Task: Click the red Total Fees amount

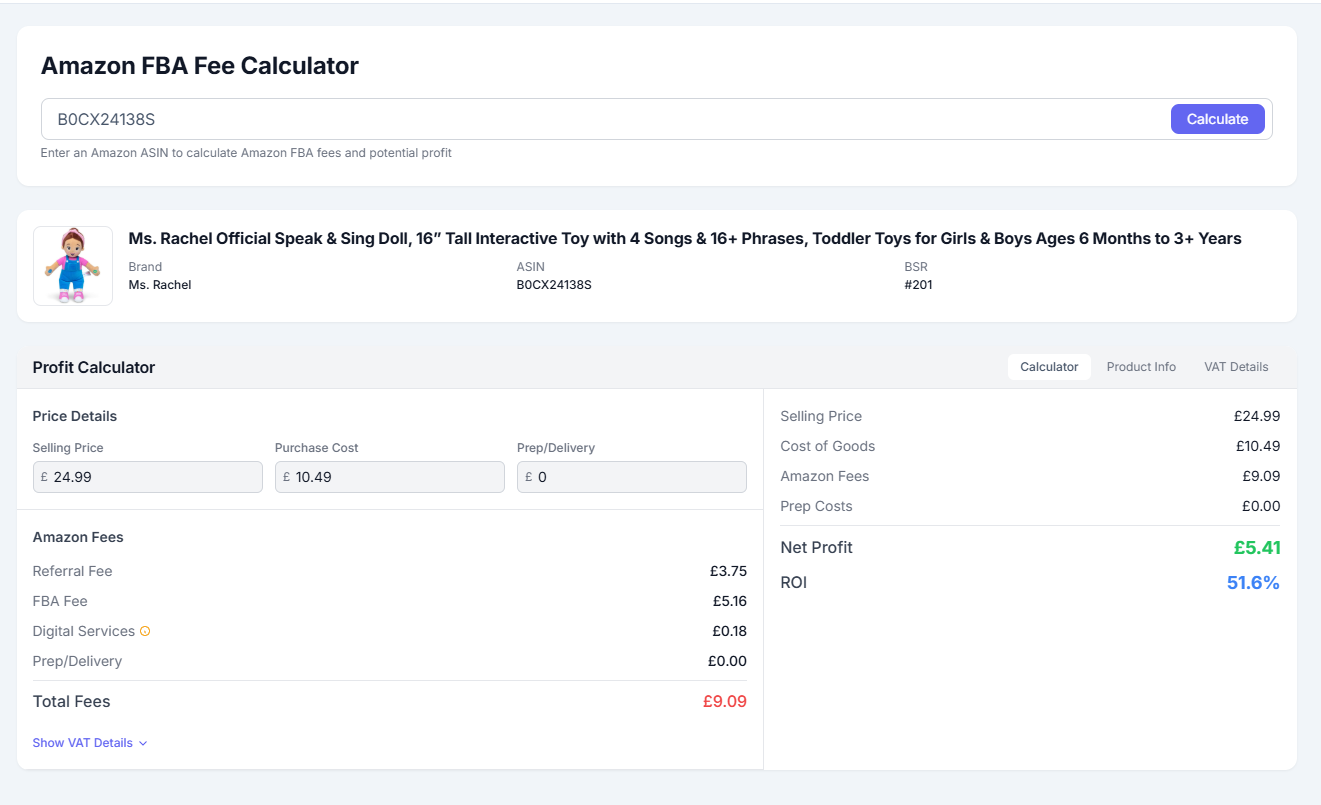Action: [x=724, y=701]
